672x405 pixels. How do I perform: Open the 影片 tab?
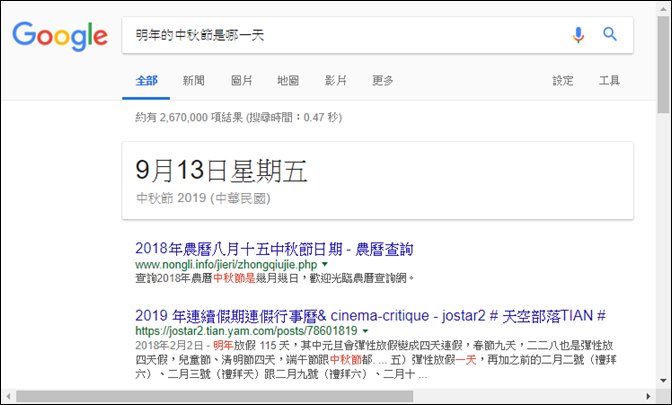click(336, 80)
